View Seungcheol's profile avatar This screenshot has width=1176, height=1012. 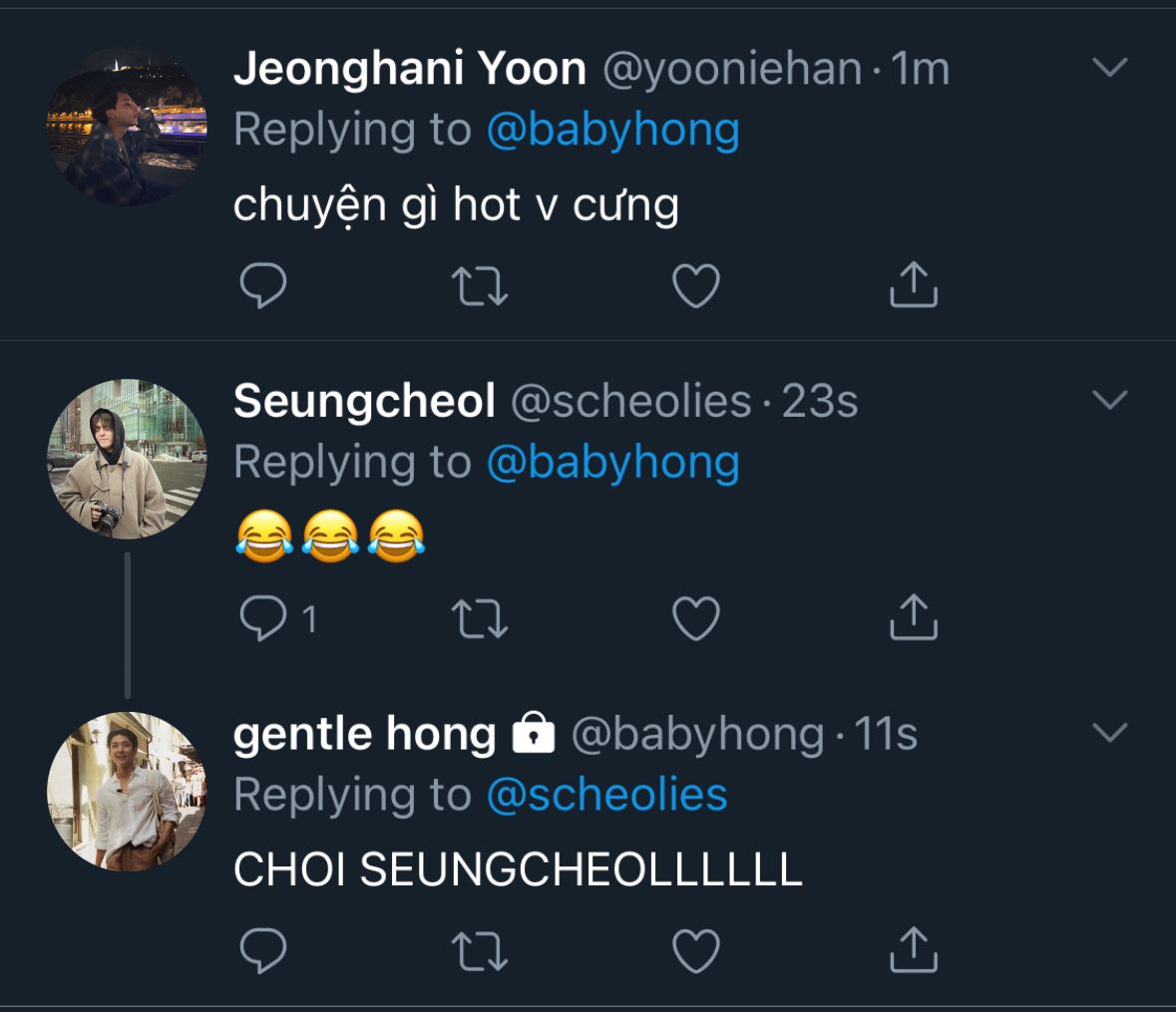[x=127, y=459]
